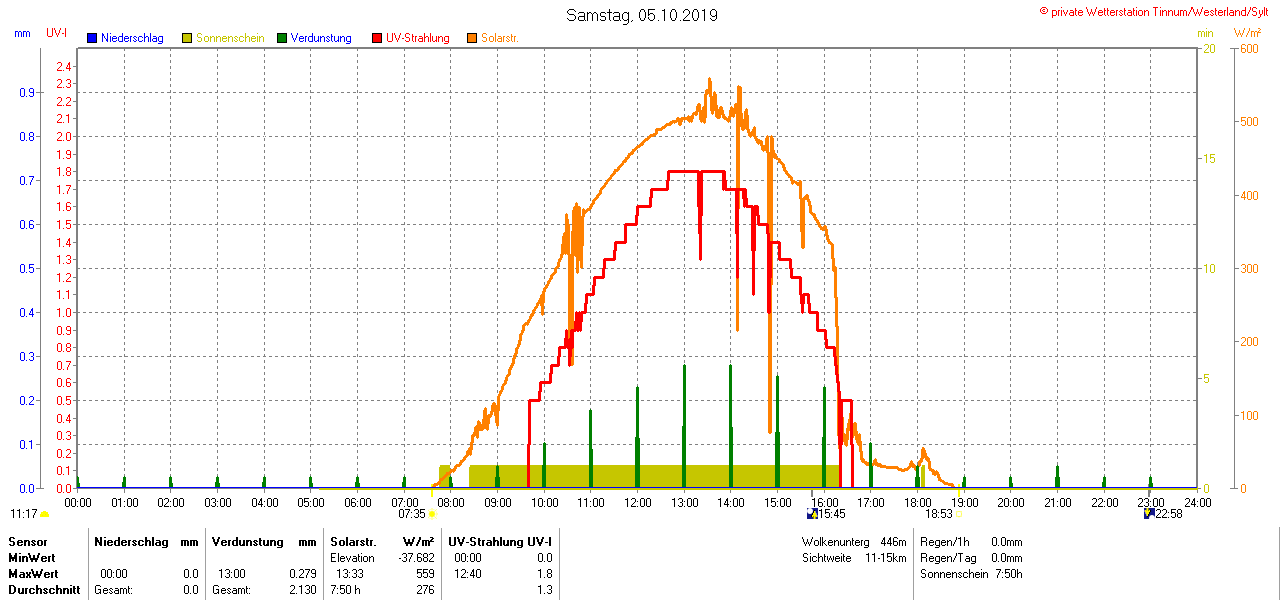Image resolution: width=1280 pixels, height=600 pixels.
Task: Click the Niederschlag legend label
Action: click(x=132, y=38)
